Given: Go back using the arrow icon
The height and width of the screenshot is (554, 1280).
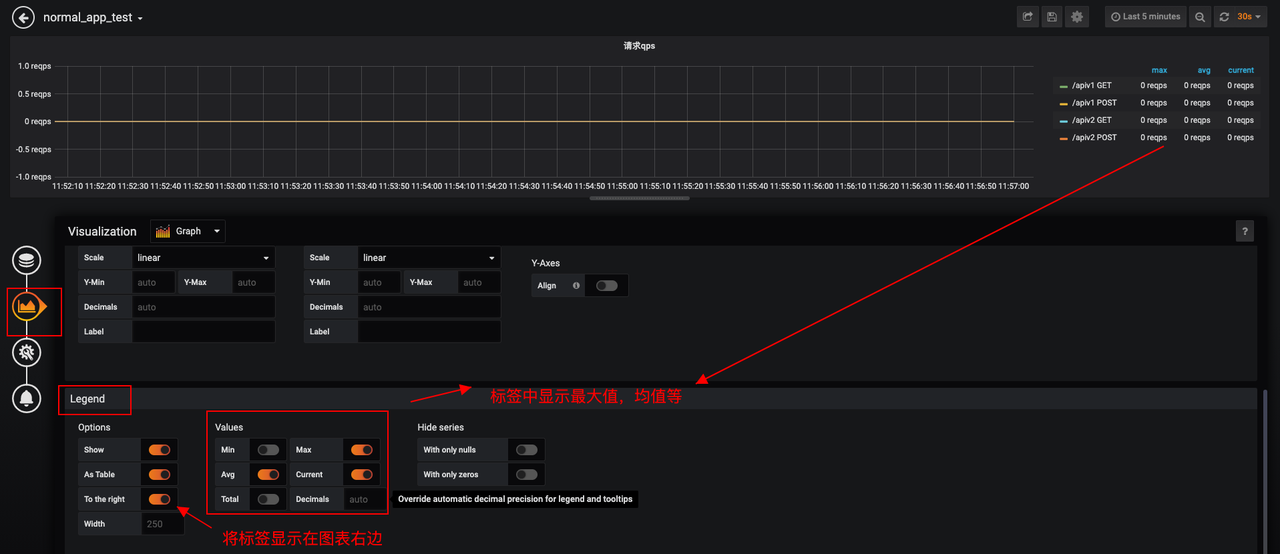Looking at the screenshot, I should (x=22, y=18).
